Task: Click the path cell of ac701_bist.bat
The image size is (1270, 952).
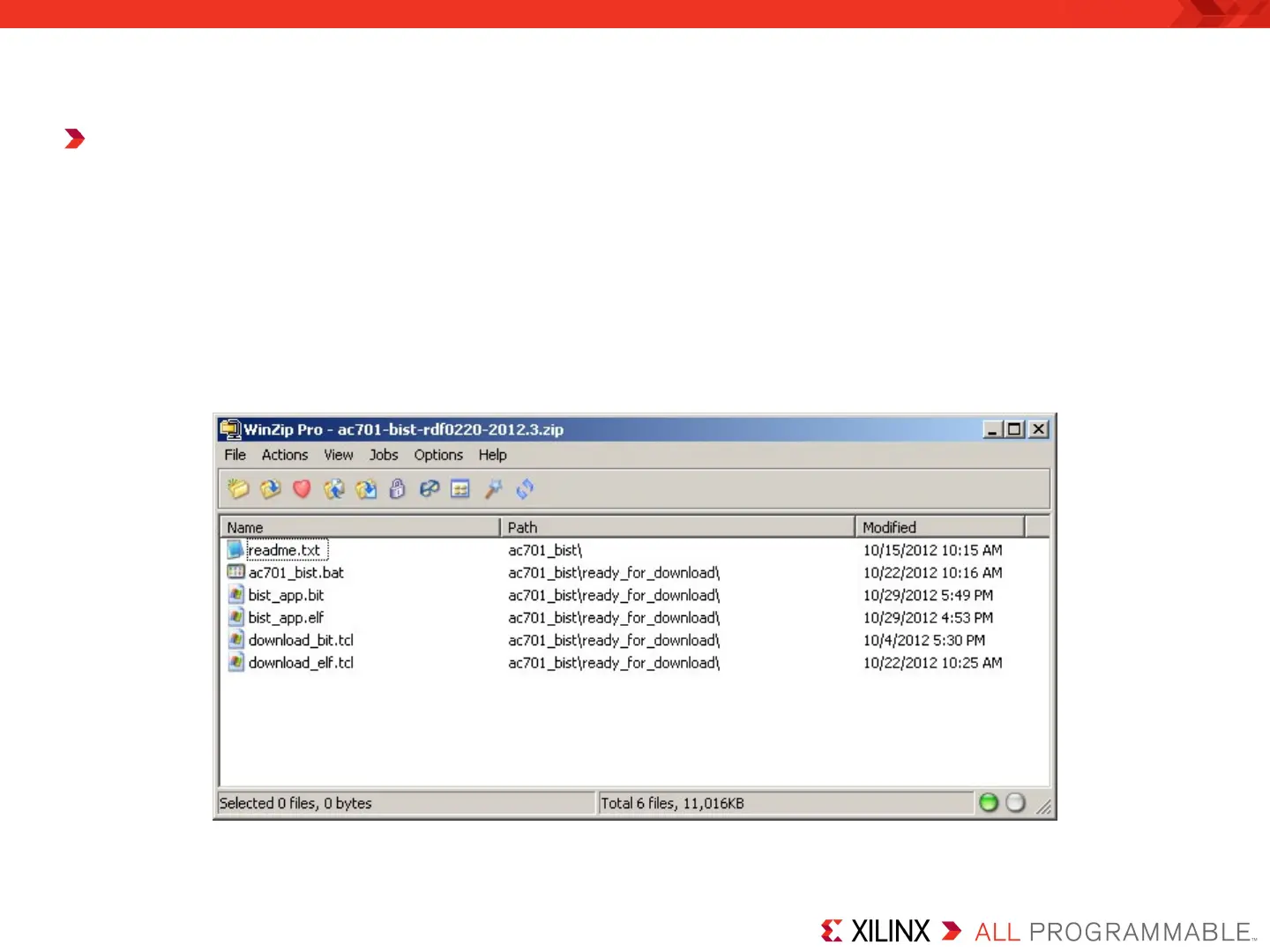Action: coord(614,572)
